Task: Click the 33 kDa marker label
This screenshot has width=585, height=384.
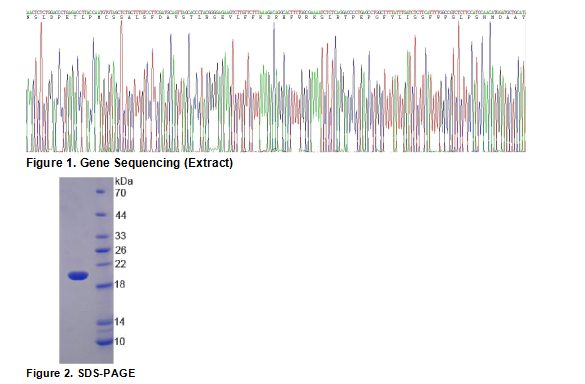Action: 121,236
